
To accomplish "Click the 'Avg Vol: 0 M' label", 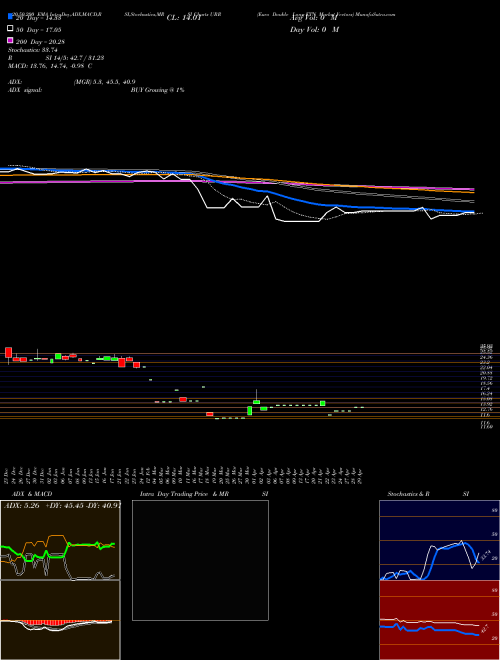I will click(x=313, y=18).
